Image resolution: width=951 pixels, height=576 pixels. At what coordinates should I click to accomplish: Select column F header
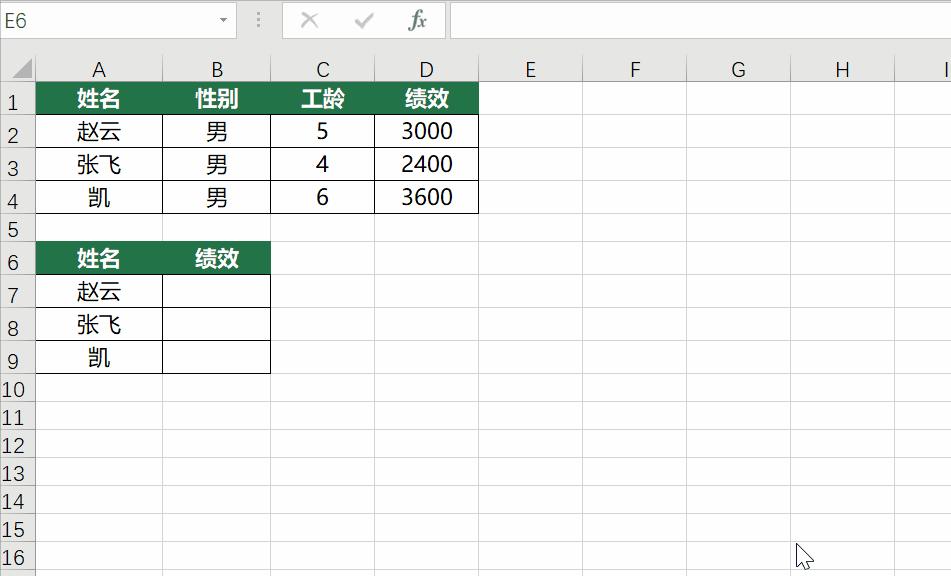(635, 69)
